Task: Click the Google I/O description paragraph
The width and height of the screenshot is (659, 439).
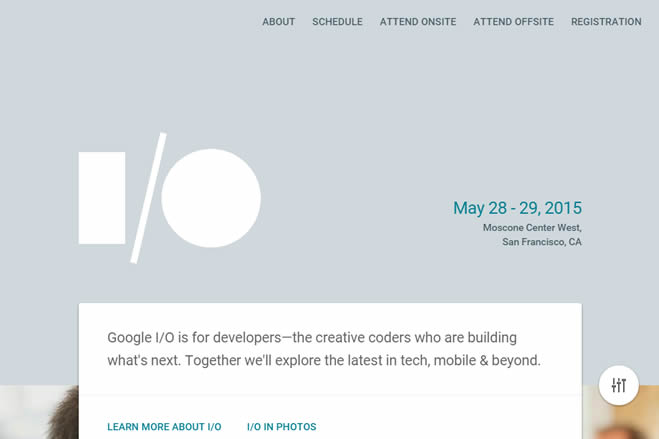Action: tap(324, 349)
